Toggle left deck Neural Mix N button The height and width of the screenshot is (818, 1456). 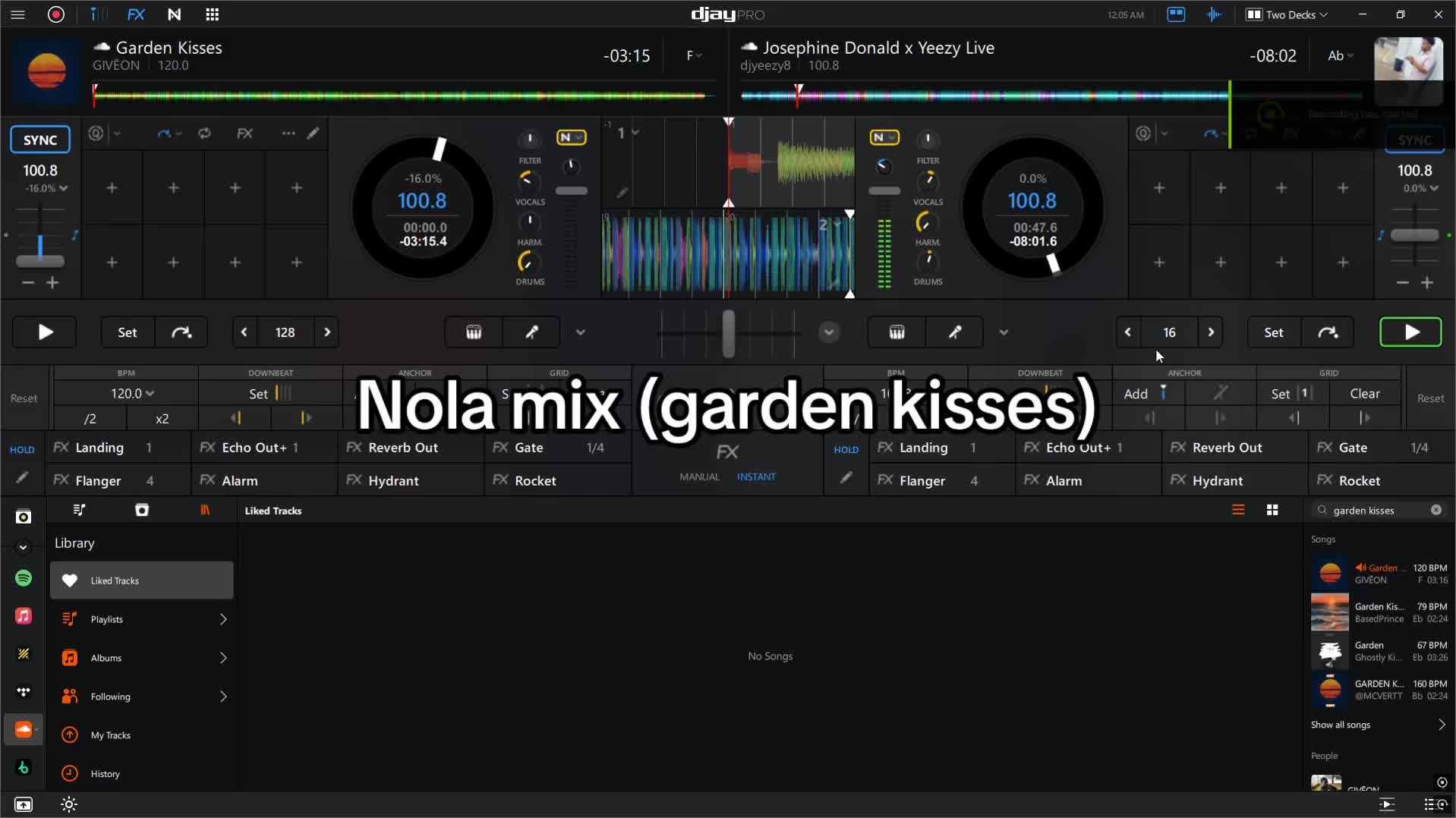coord(571,137)
